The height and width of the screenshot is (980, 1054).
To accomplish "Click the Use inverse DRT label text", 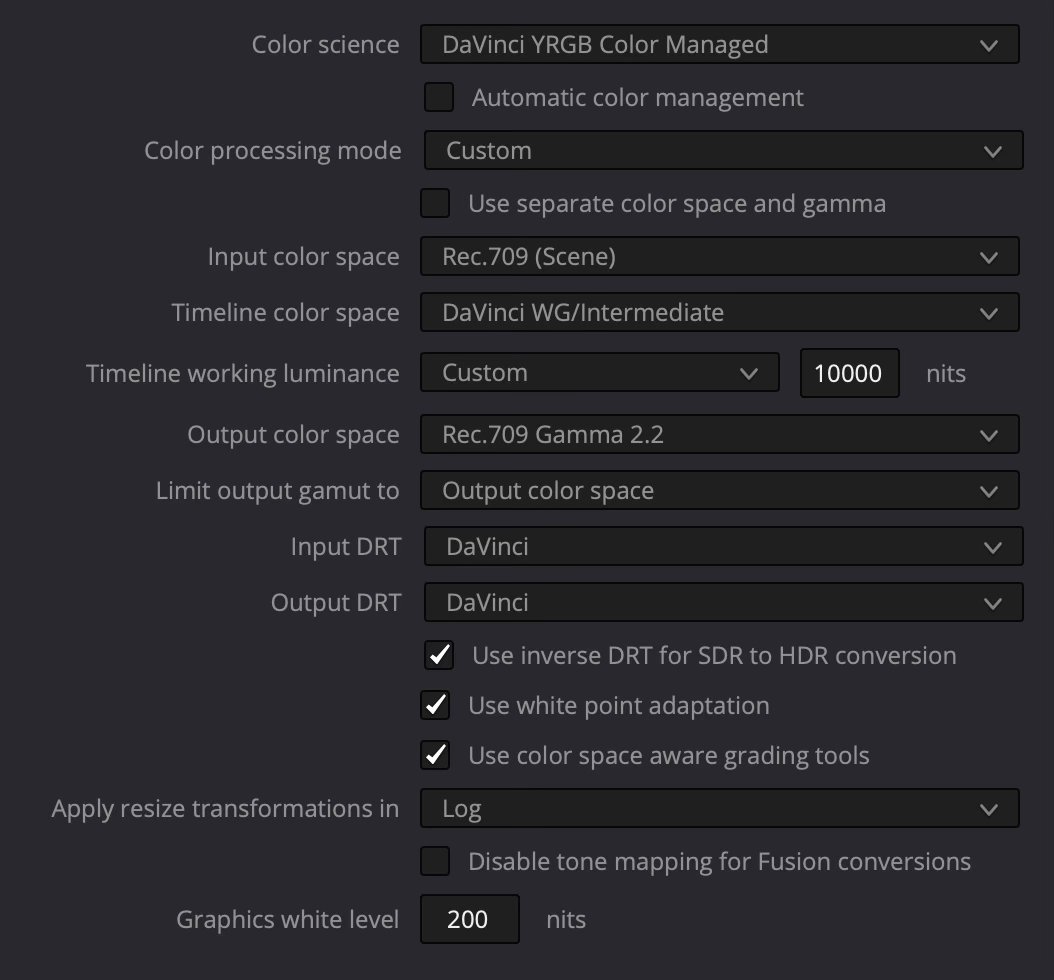I will (714, 655).
